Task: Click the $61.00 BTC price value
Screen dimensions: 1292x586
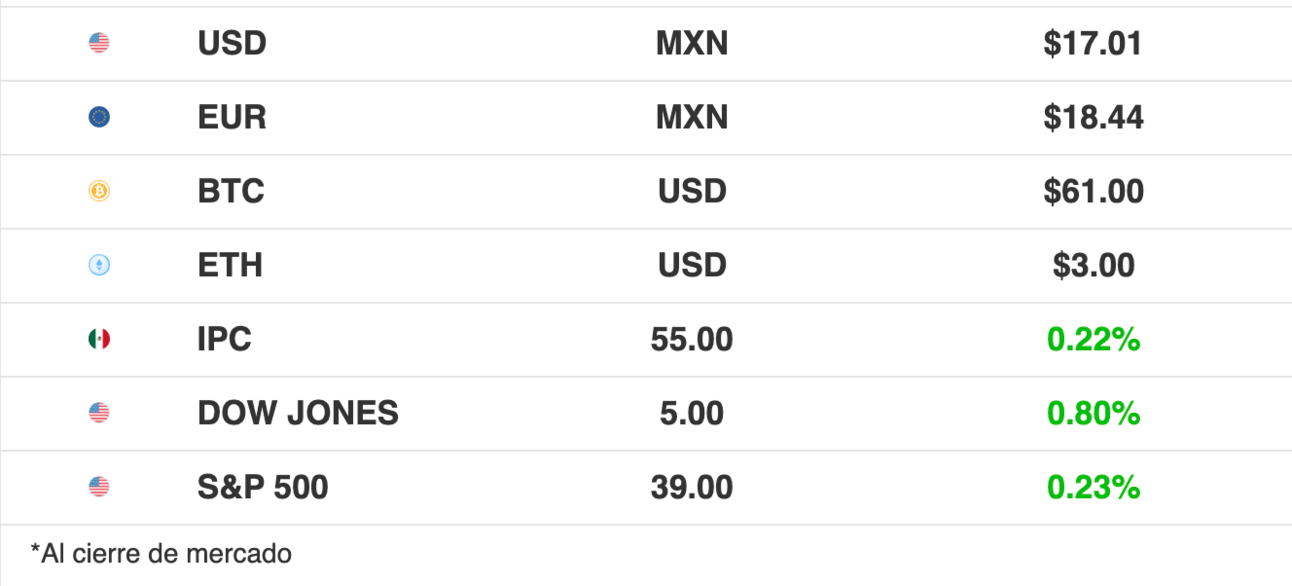Action: (x=1093, y=192)
